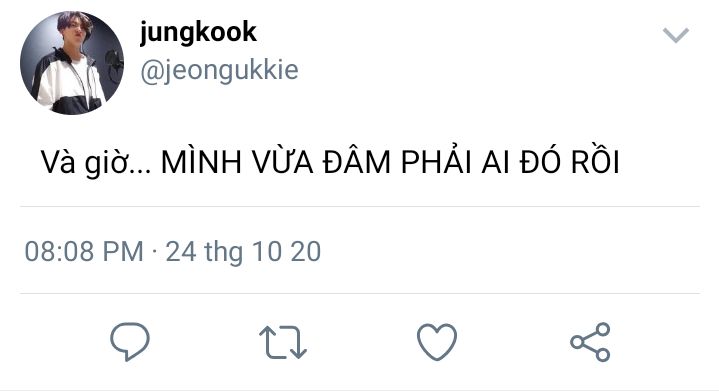Reply to the tweet with the speech bubble icon
This screenshot has height=391, width=719.
click(x=130, y=341)
